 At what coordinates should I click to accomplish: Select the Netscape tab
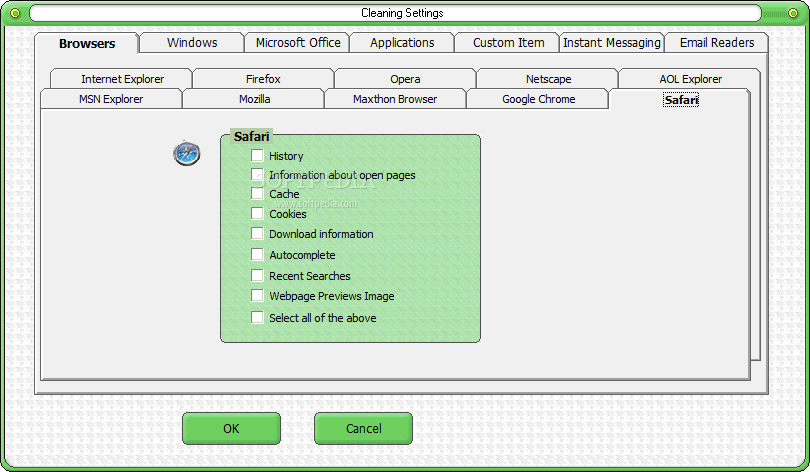548,79
